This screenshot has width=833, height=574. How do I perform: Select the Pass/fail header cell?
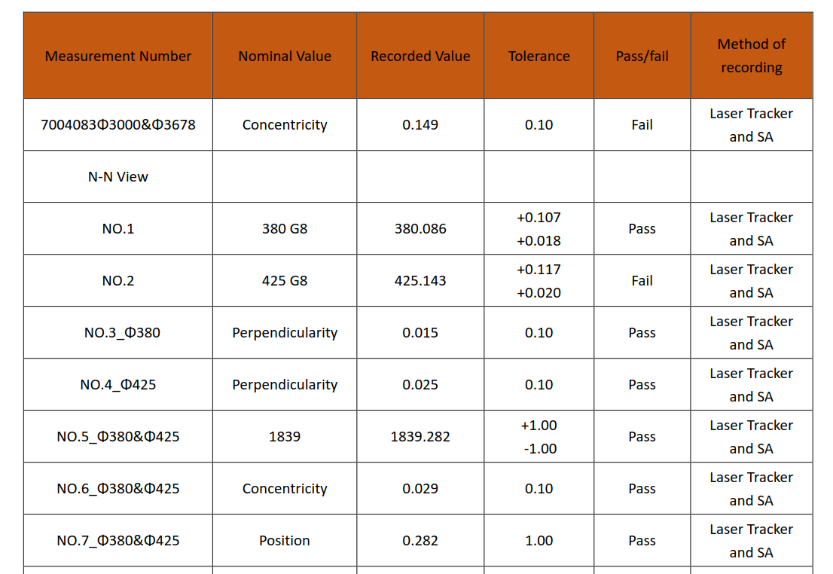(x=642, y=56)
